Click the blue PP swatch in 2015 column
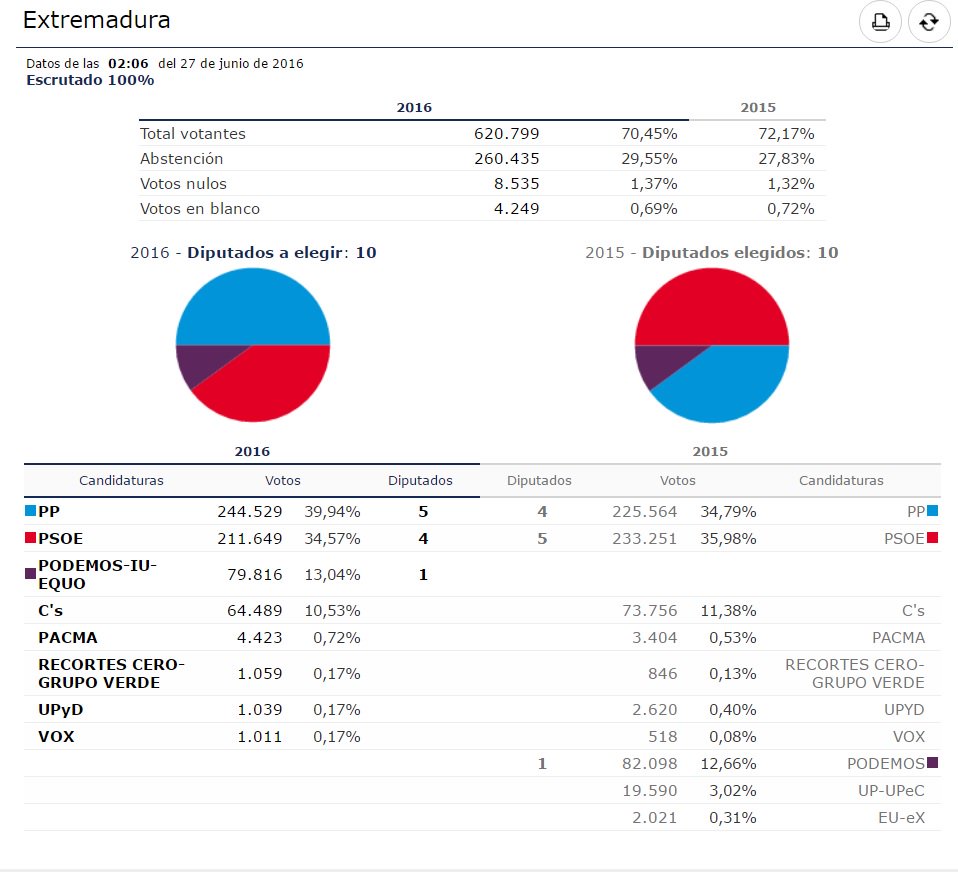Viewport: 958px width, 872px height. (932, 511)
